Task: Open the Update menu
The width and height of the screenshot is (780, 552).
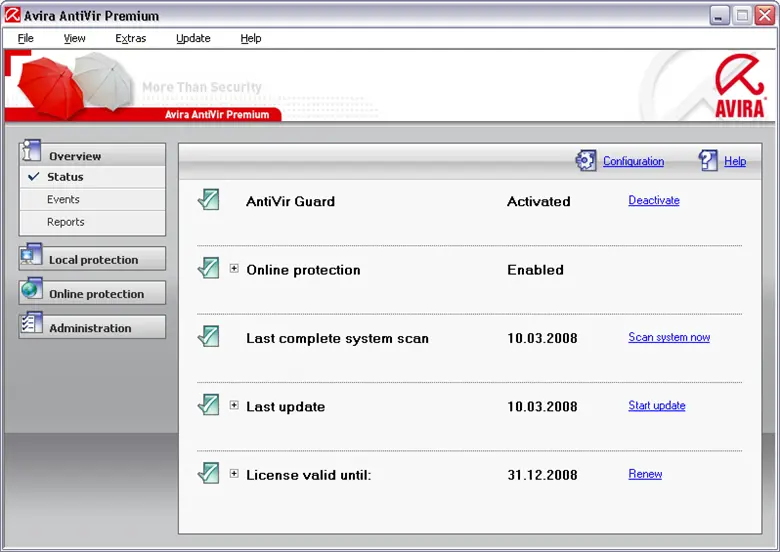Action: [x=193, y=38]
